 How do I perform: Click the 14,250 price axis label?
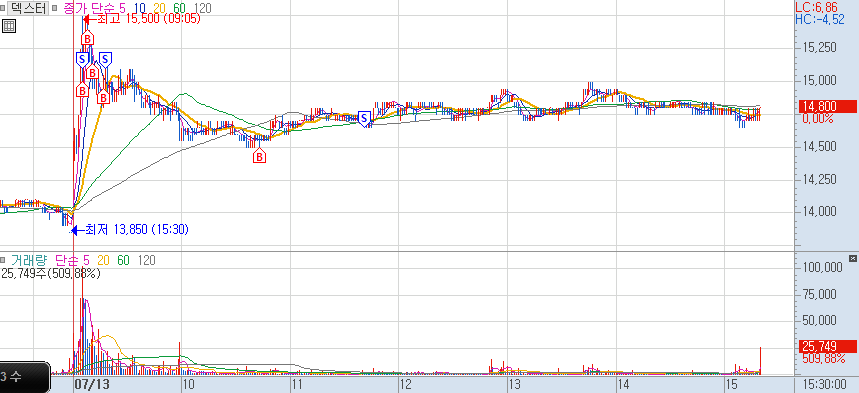pos(820,179)
